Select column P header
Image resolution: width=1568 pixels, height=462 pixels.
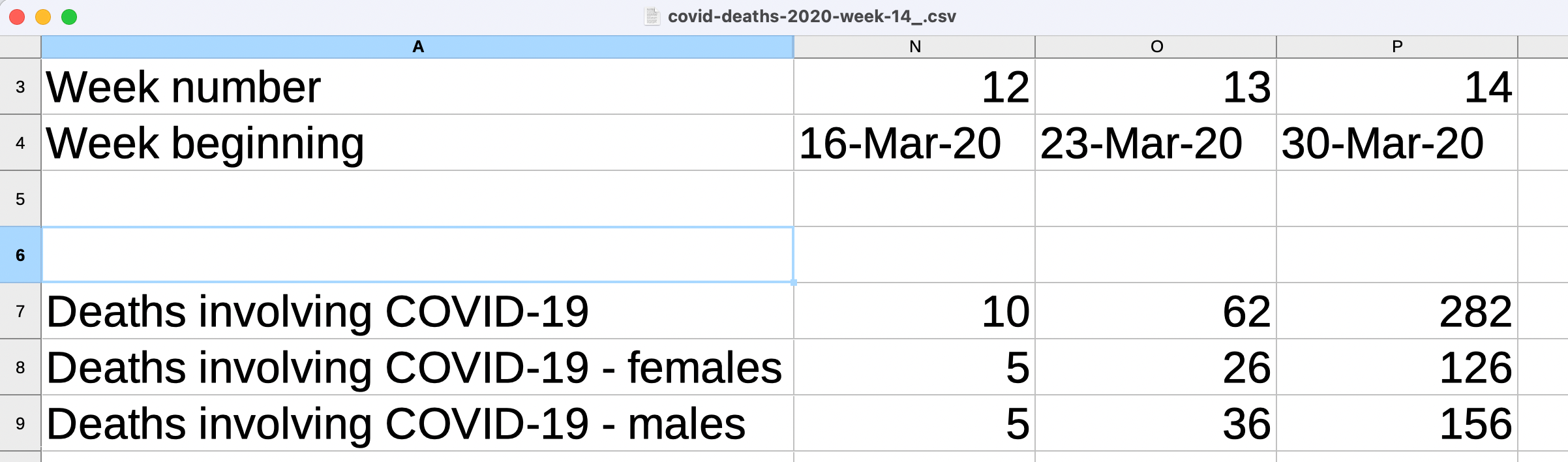click(1397, 47)
